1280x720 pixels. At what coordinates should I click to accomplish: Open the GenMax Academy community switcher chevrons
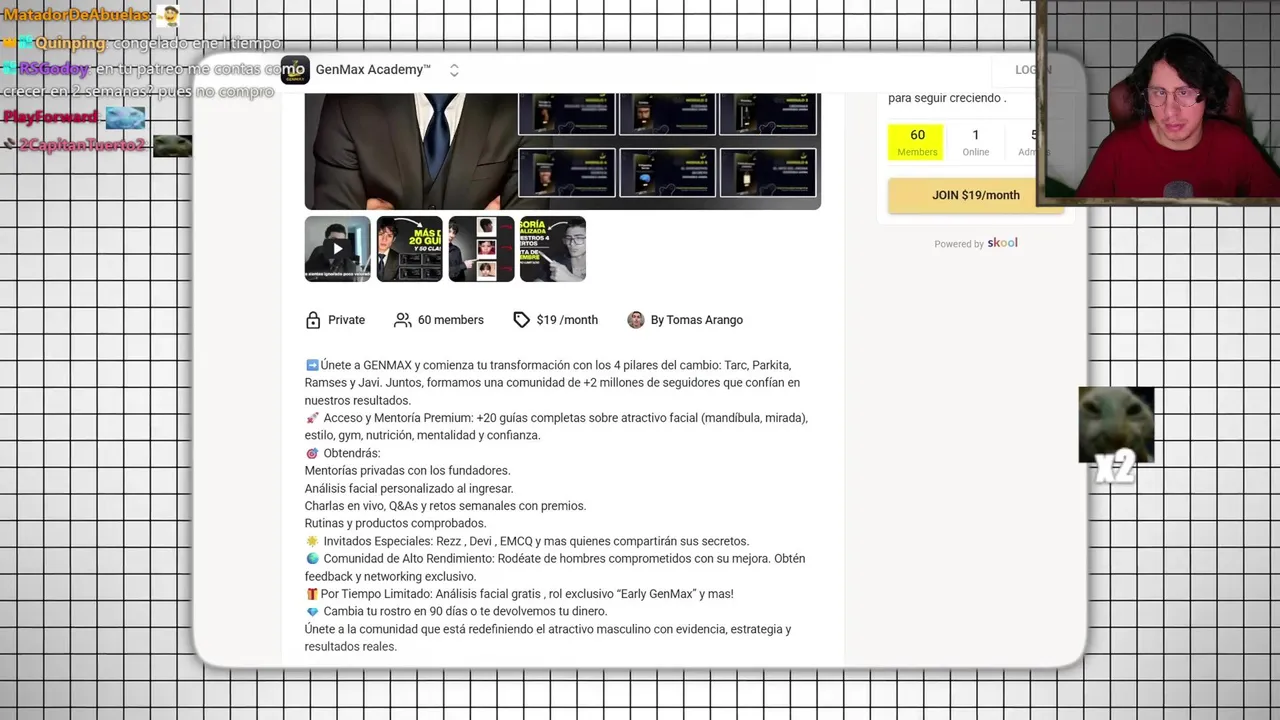tap(454, 70)
